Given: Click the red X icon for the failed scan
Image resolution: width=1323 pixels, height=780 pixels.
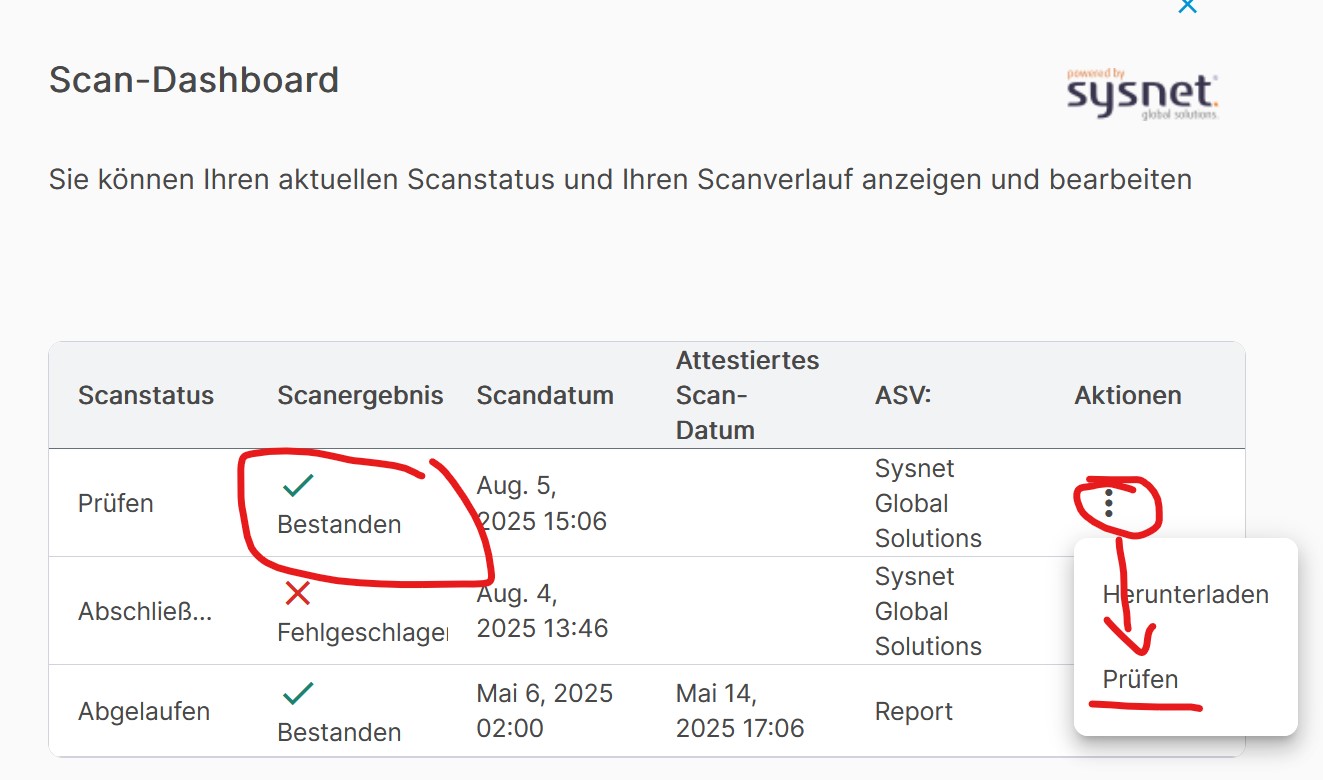Looking at the screenshot, I should [x=298, y=594].
